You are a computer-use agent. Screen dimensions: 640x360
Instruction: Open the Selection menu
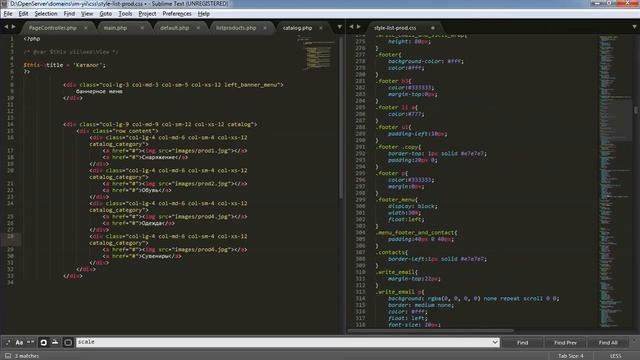tap(46, 13)
